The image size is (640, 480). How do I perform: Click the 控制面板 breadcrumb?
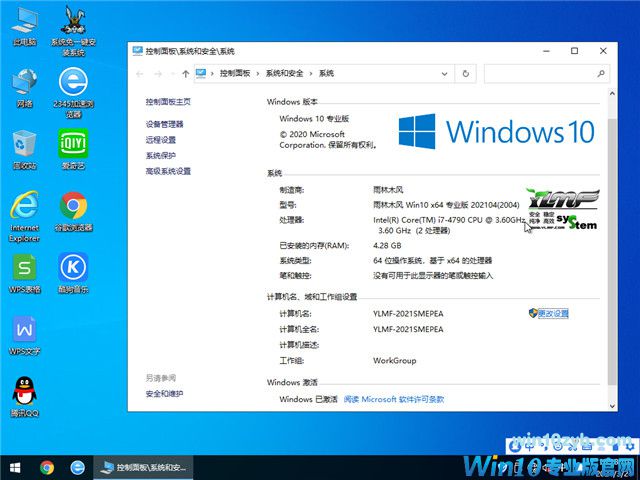tap(235, 73)
